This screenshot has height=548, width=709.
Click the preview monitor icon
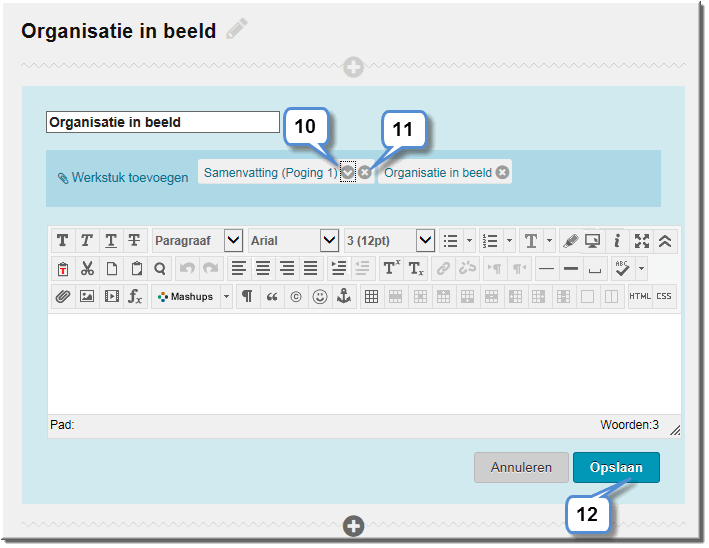[593, 241]
